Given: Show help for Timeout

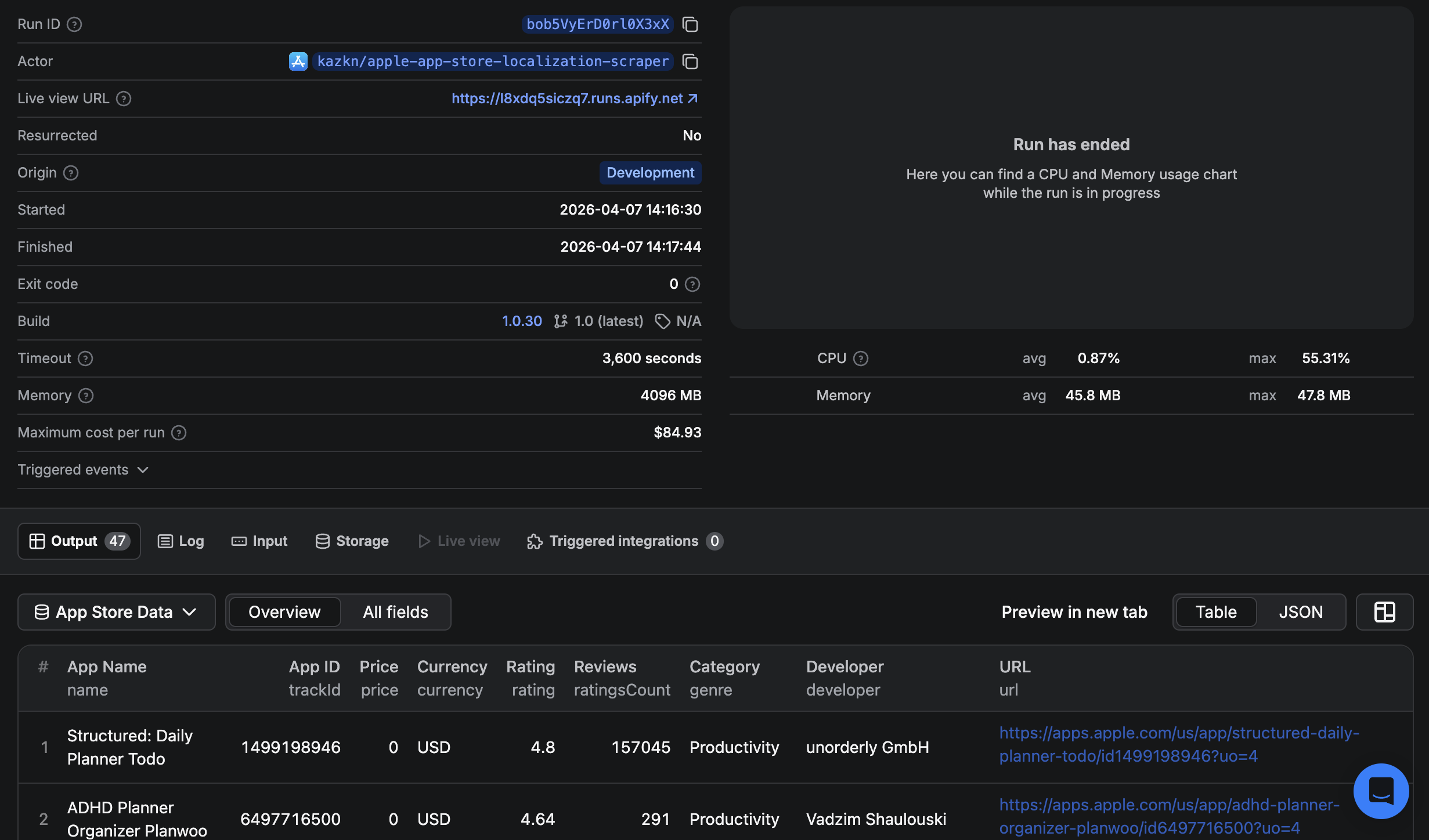Looking at the screenshot, I should pos(85,359).
